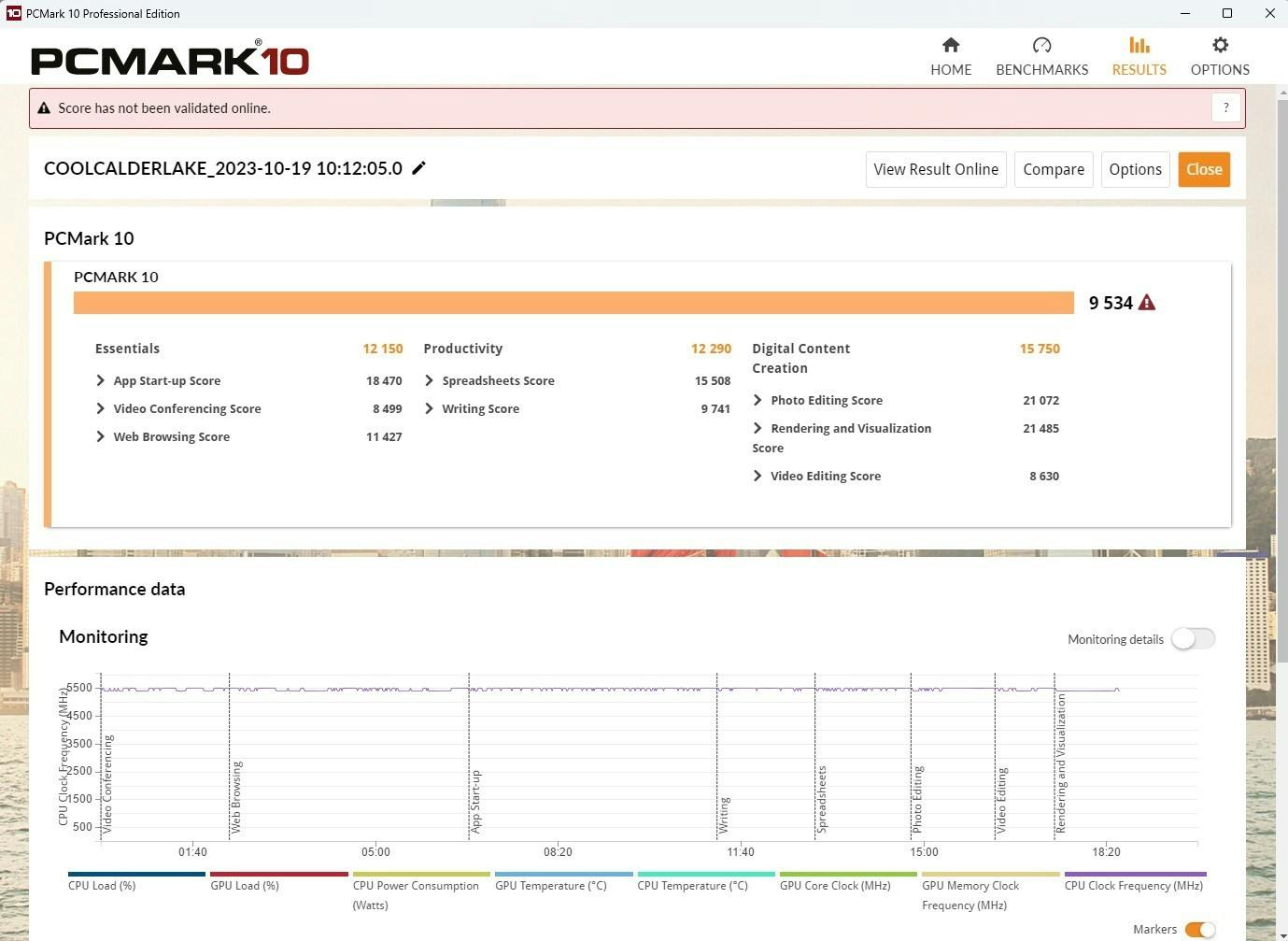This screenshot has height=941, width=1288.
Task: Expand Writing Score
Action: coord(430,408)
